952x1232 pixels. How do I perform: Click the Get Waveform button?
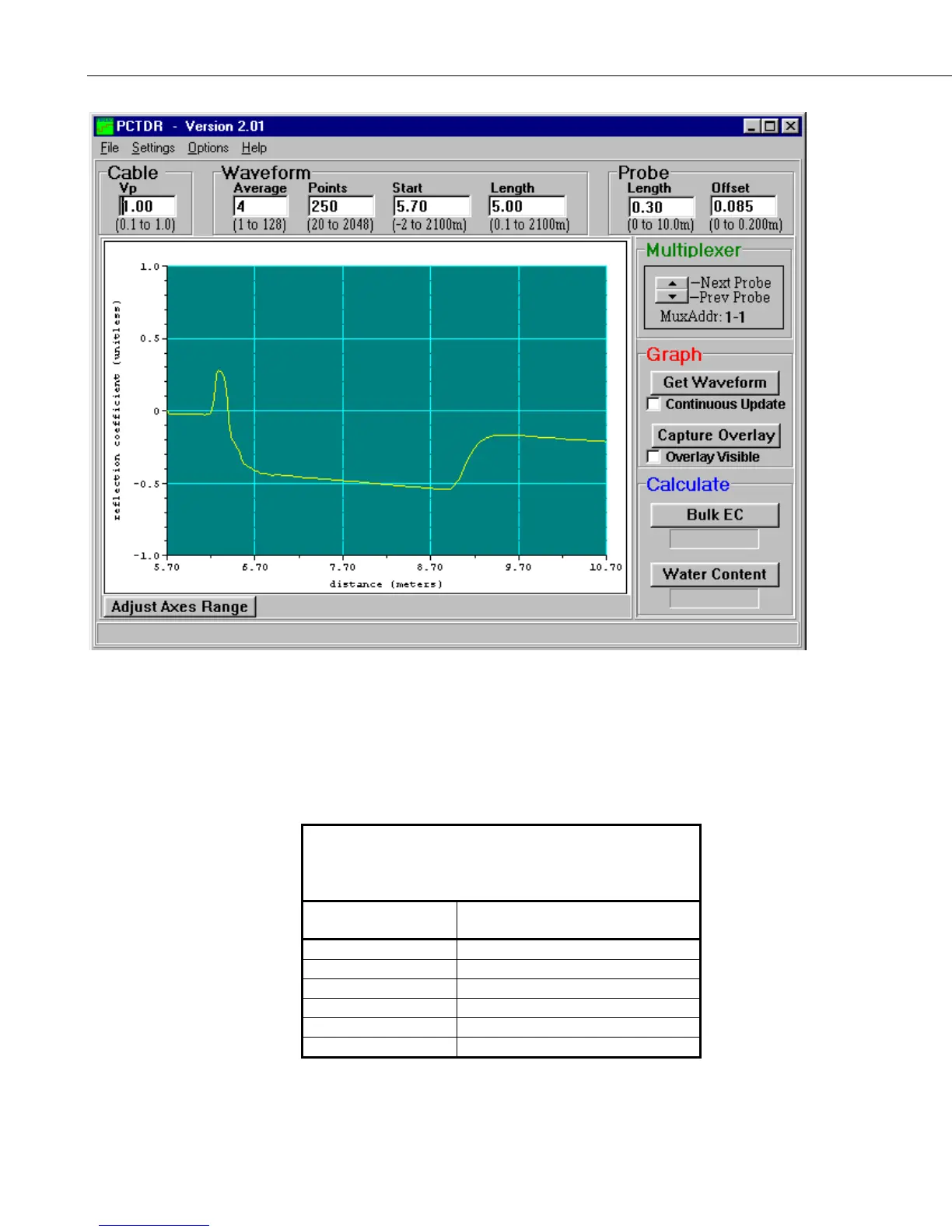point(715,382)
